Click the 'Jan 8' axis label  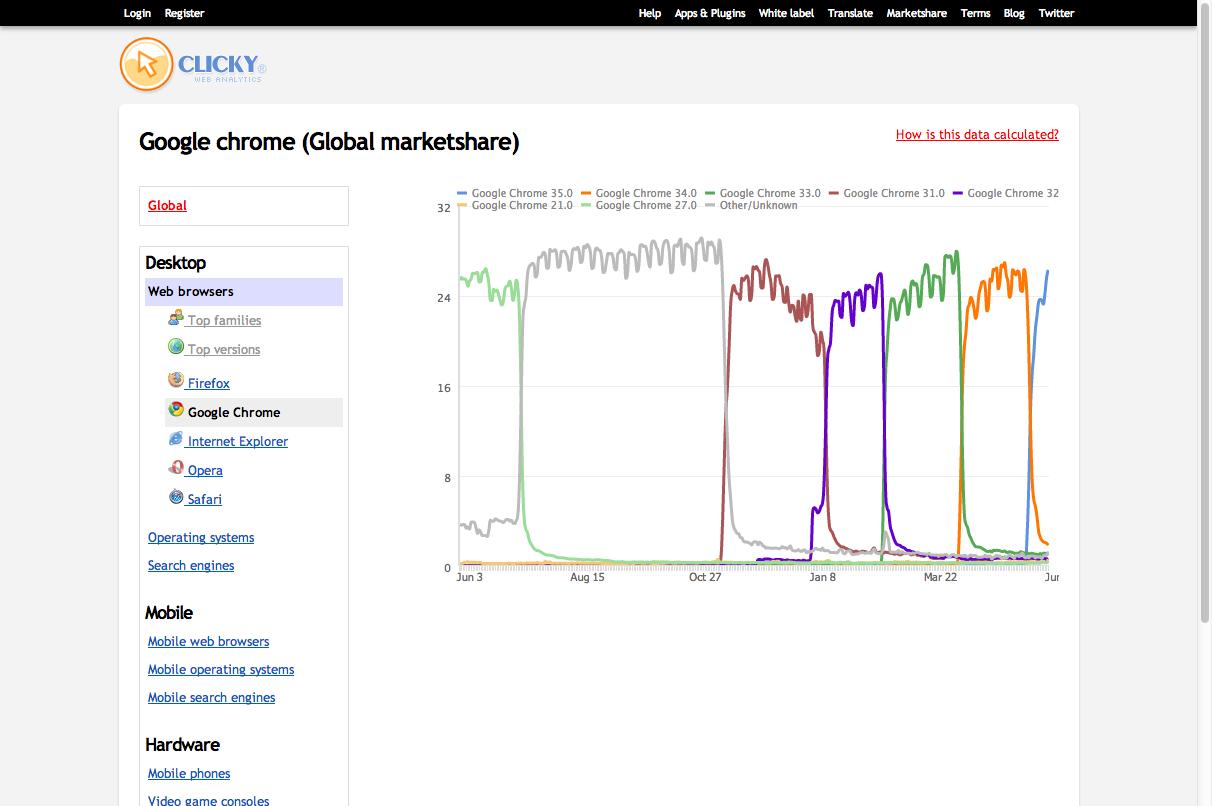[822, 577]
